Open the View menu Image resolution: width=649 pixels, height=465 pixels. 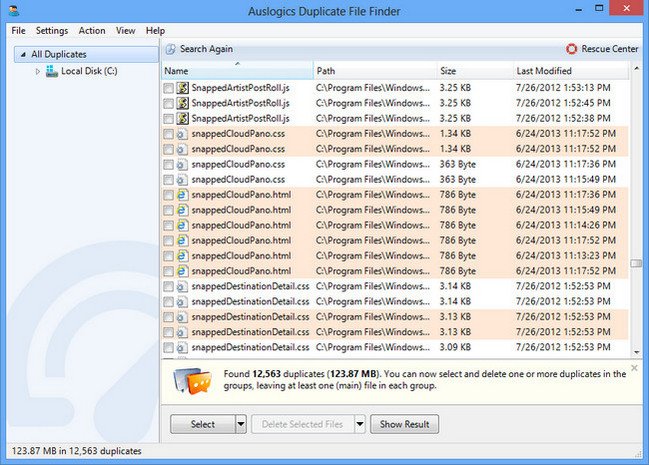click(125, 31)
